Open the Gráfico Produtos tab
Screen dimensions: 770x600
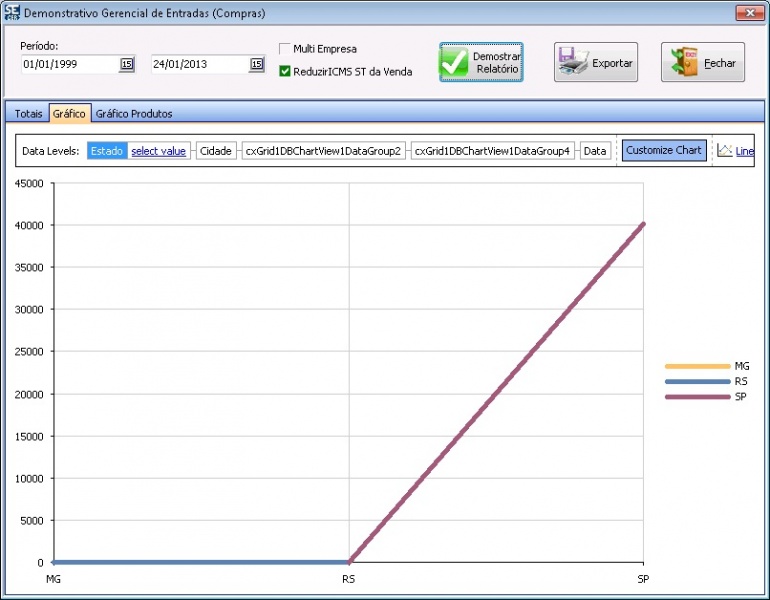click(x=134, y=114)
